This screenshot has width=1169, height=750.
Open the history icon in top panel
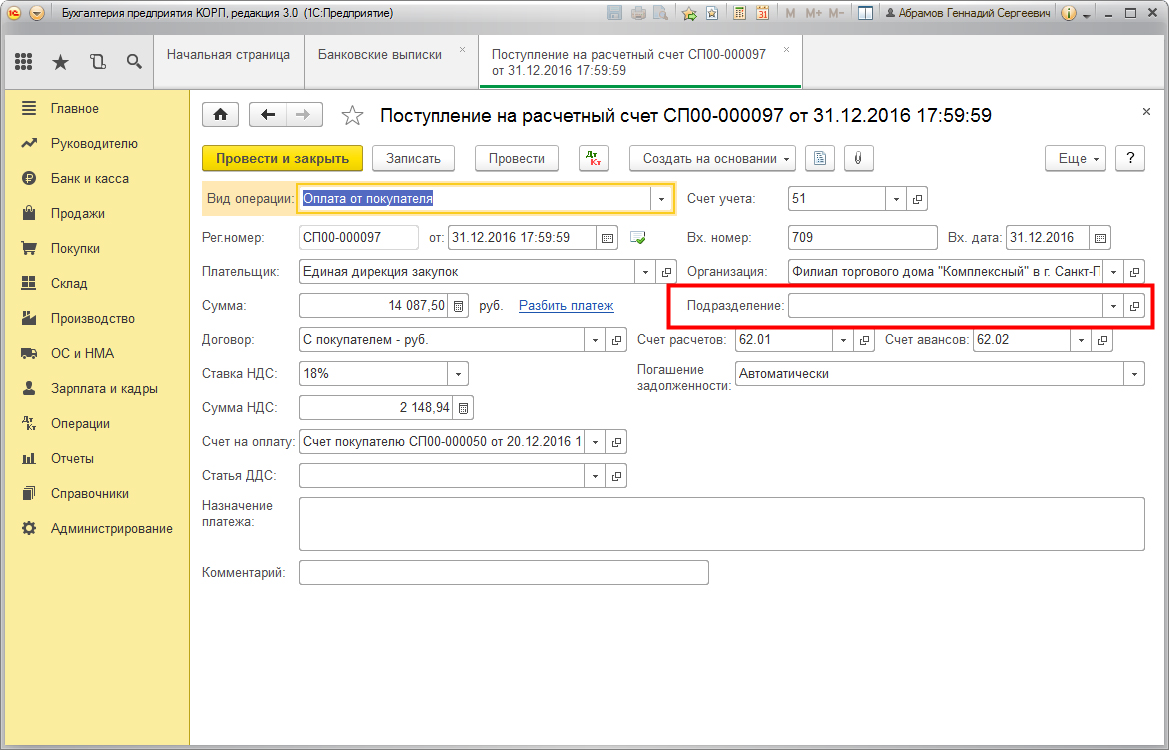[97, 62]
